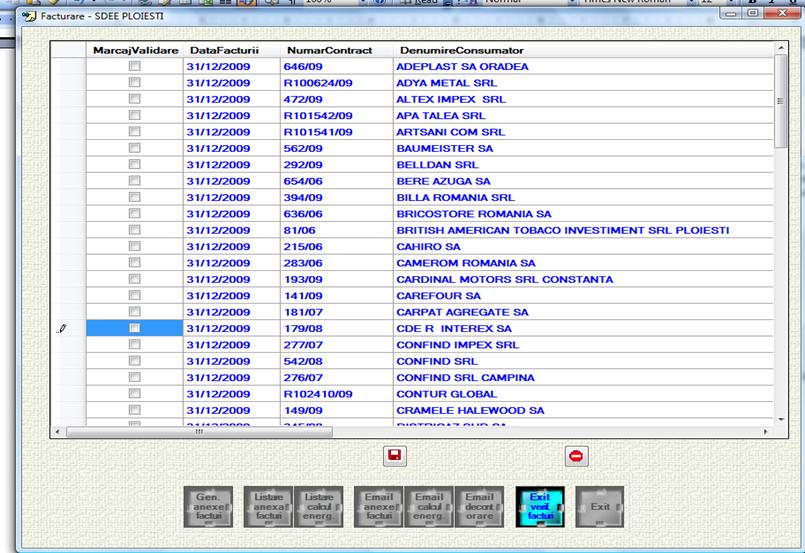Image resolution: width=805 pixels, height=553 pixels.
Task: Select contract number R102410/09
Action: (318, 394)
